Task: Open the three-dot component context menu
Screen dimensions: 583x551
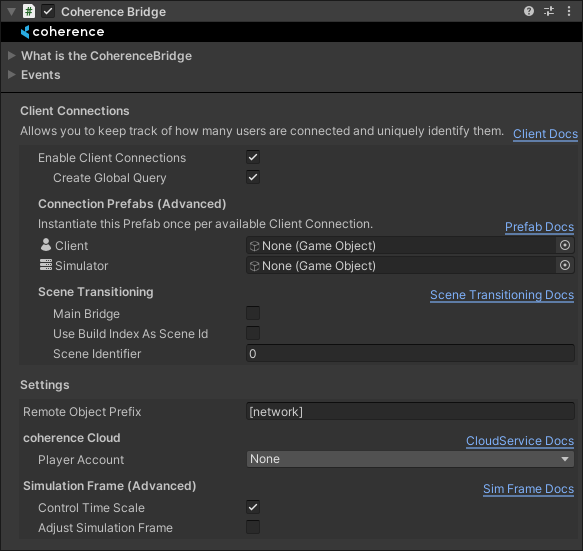Action: tap(568, 11)
